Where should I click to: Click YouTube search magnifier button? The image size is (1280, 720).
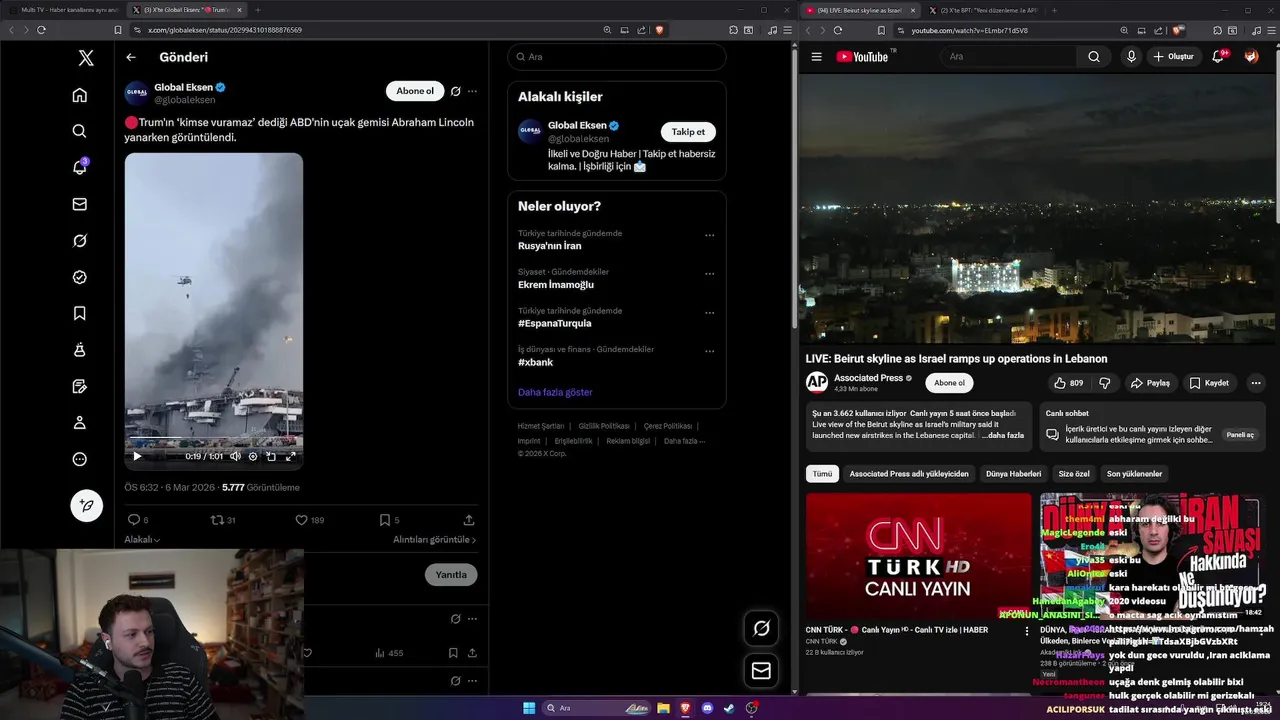click(1094, 57)
